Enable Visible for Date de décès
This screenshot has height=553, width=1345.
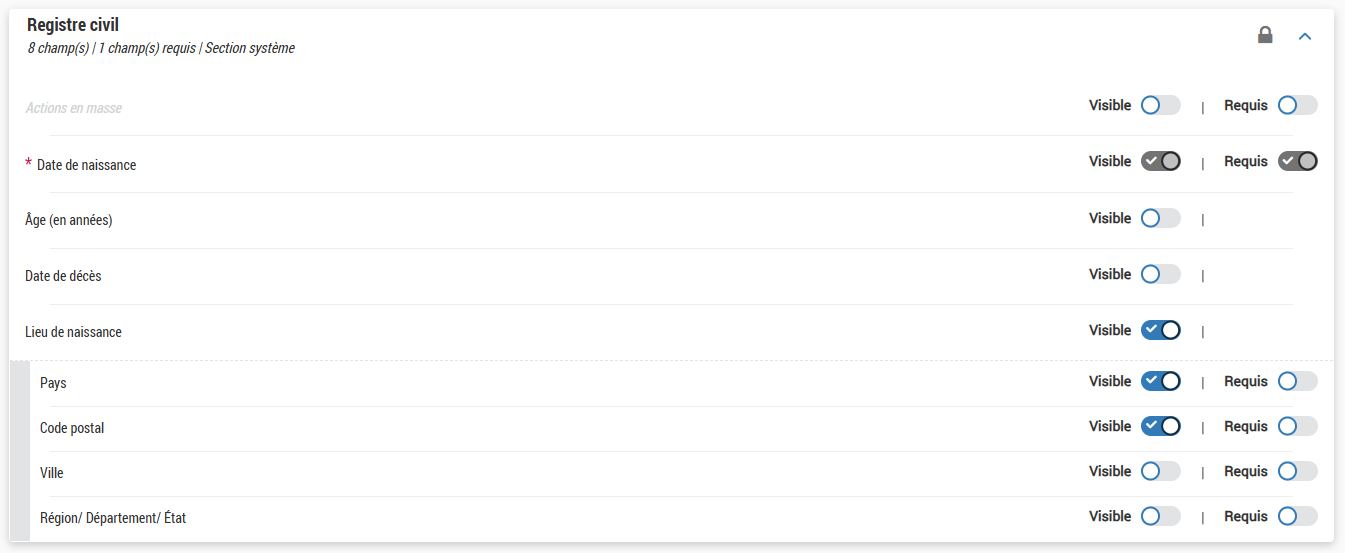tap(1160, 274)
